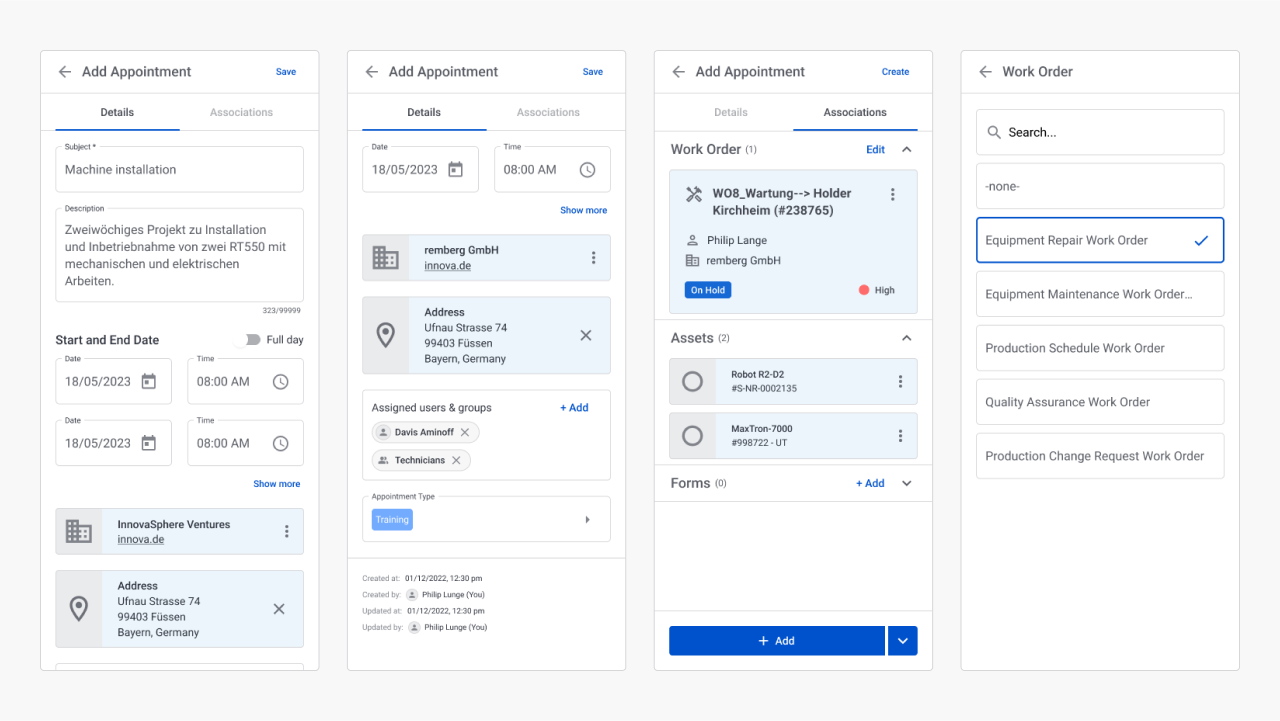The width and height of the screenshot is (1280, 721).
Task: Expand the Forms section chevron
Action: pyautogui.click(x=907, y=483)
